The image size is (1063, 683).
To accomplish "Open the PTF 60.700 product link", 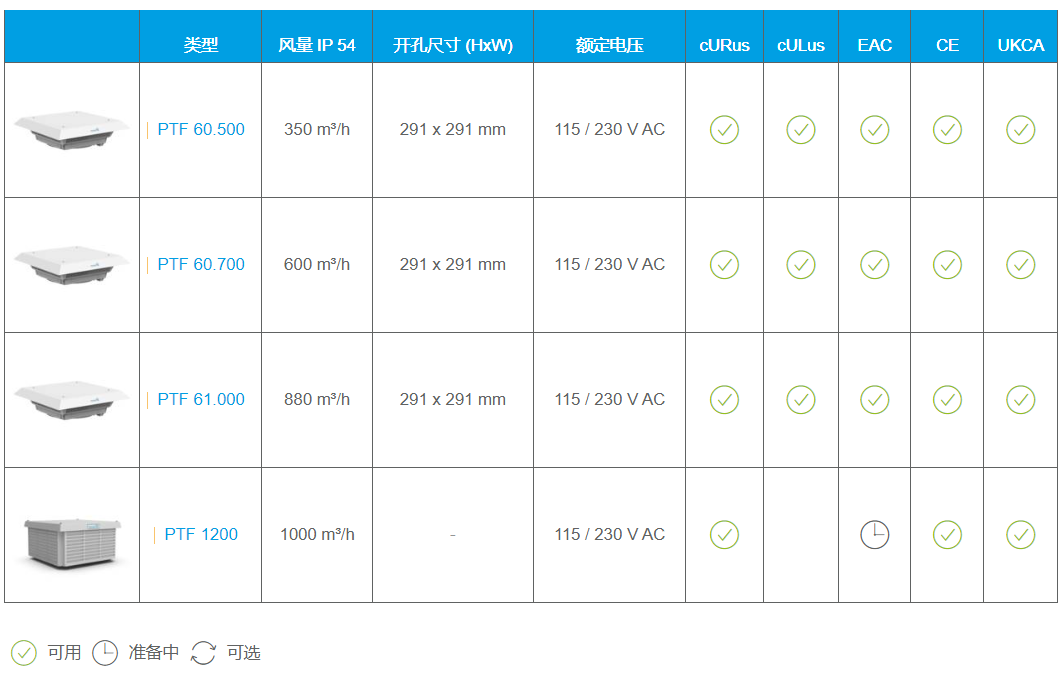I will 201,265.
